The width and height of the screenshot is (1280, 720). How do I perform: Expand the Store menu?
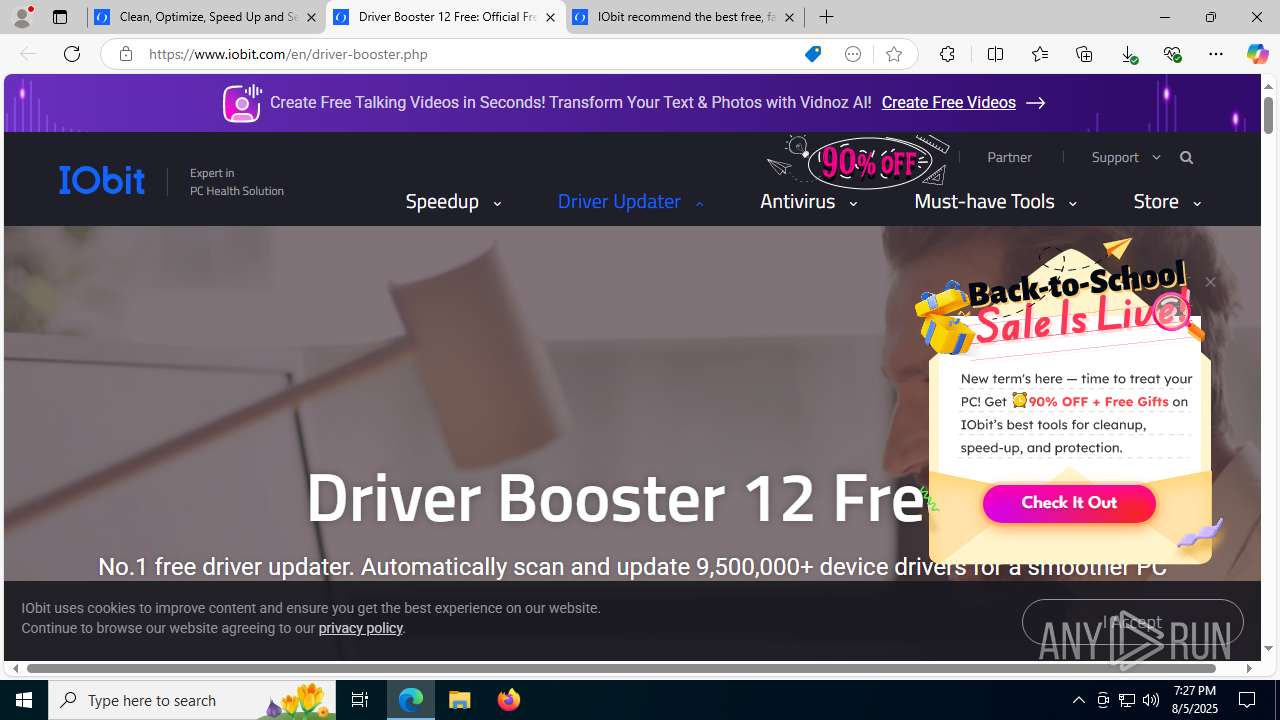tap(1167, 202)
